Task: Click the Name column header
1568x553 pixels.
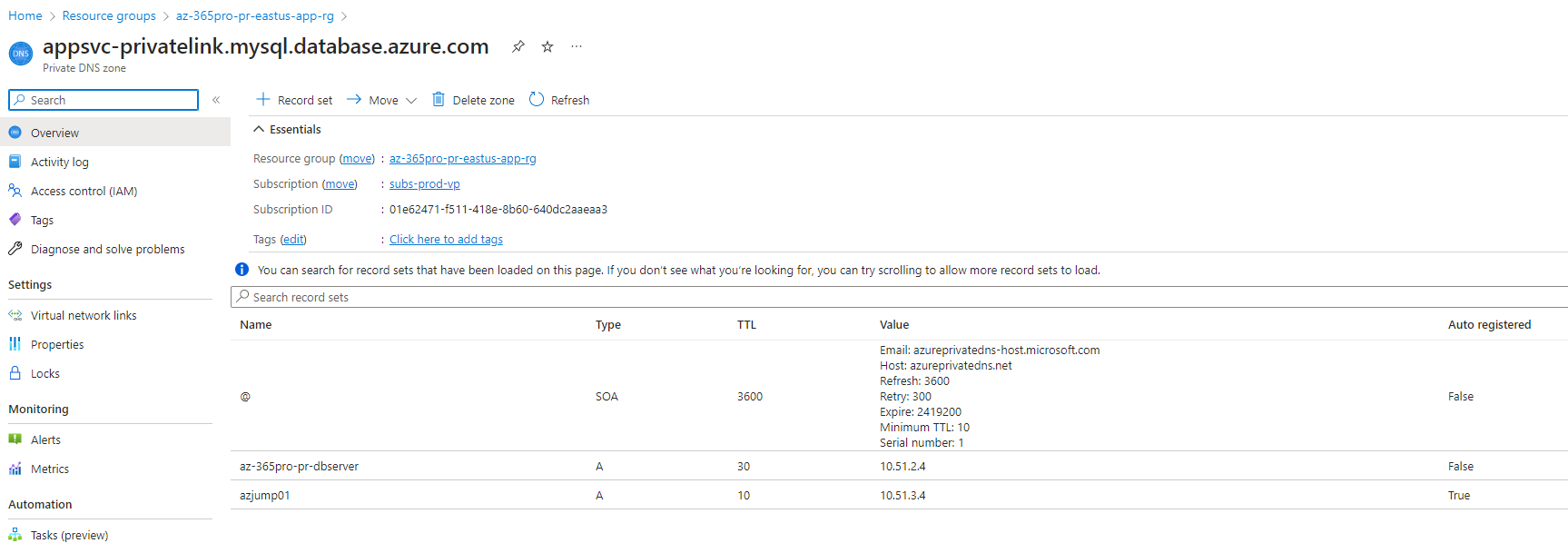Action: pyautogui.click(x=256, y=324)
